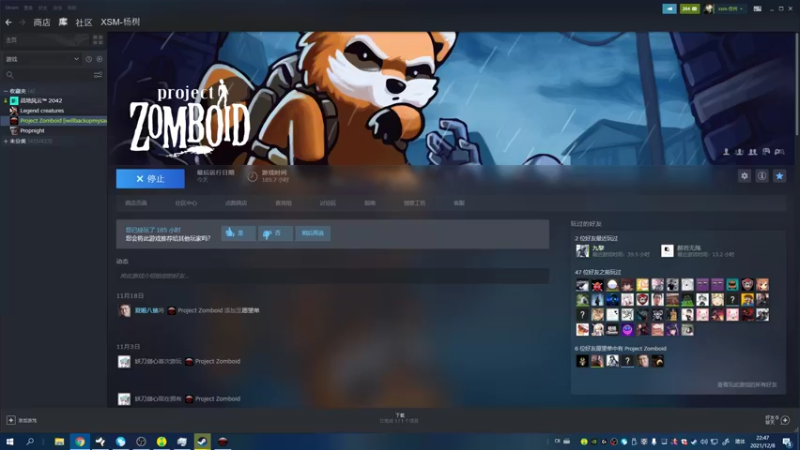Open 九黎 friend profile avatar

coord(582,251)
